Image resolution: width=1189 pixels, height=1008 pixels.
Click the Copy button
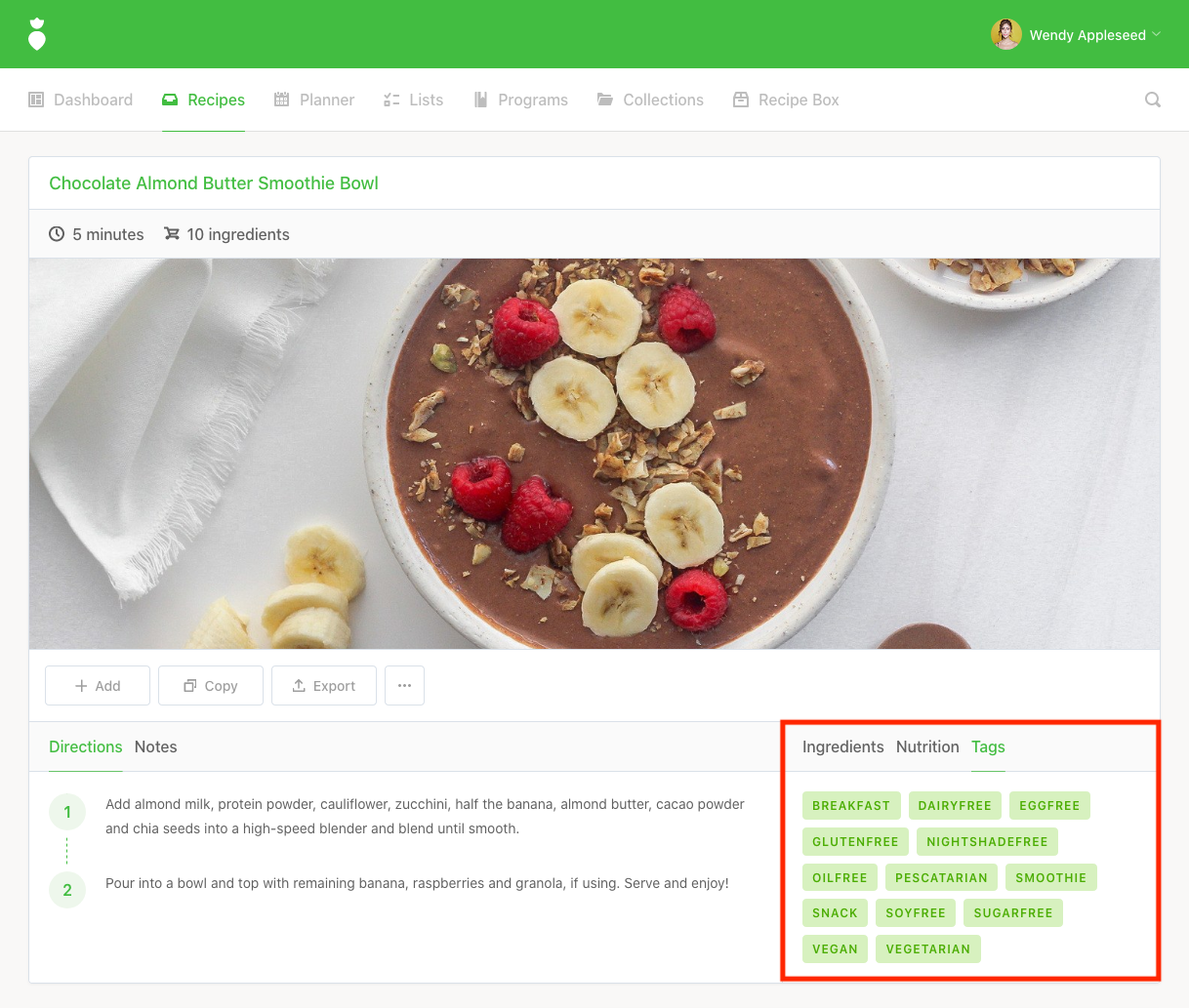(x=211, y=686)
